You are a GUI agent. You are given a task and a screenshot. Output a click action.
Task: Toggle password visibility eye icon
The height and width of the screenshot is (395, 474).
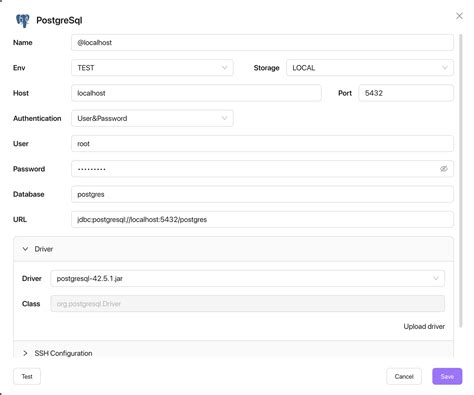(x=443, y=169)
